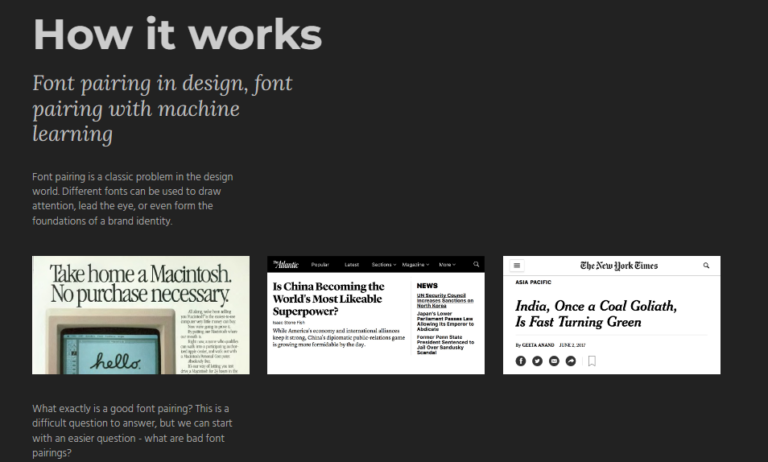This screenshot has height=462, width=768.
Task: Open the UN Security Council sanctions headline
Action: tap(442, 301)
